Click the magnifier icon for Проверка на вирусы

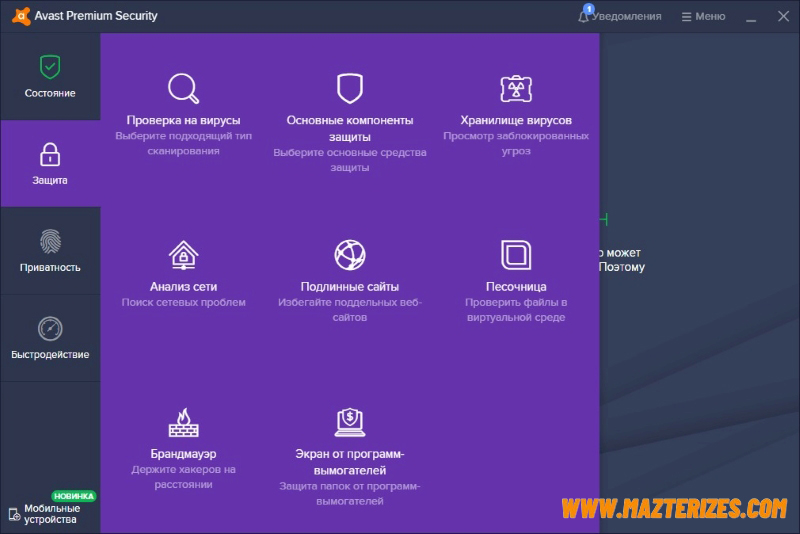[183, 88]
